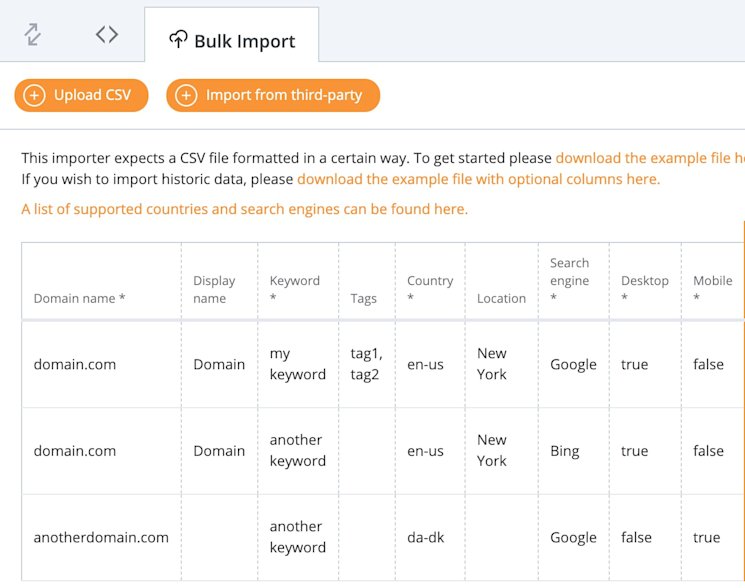Viewport: 745px width, 588px height.
Task: Select the anotherdomain.com cell
Action: click(101, 537)
